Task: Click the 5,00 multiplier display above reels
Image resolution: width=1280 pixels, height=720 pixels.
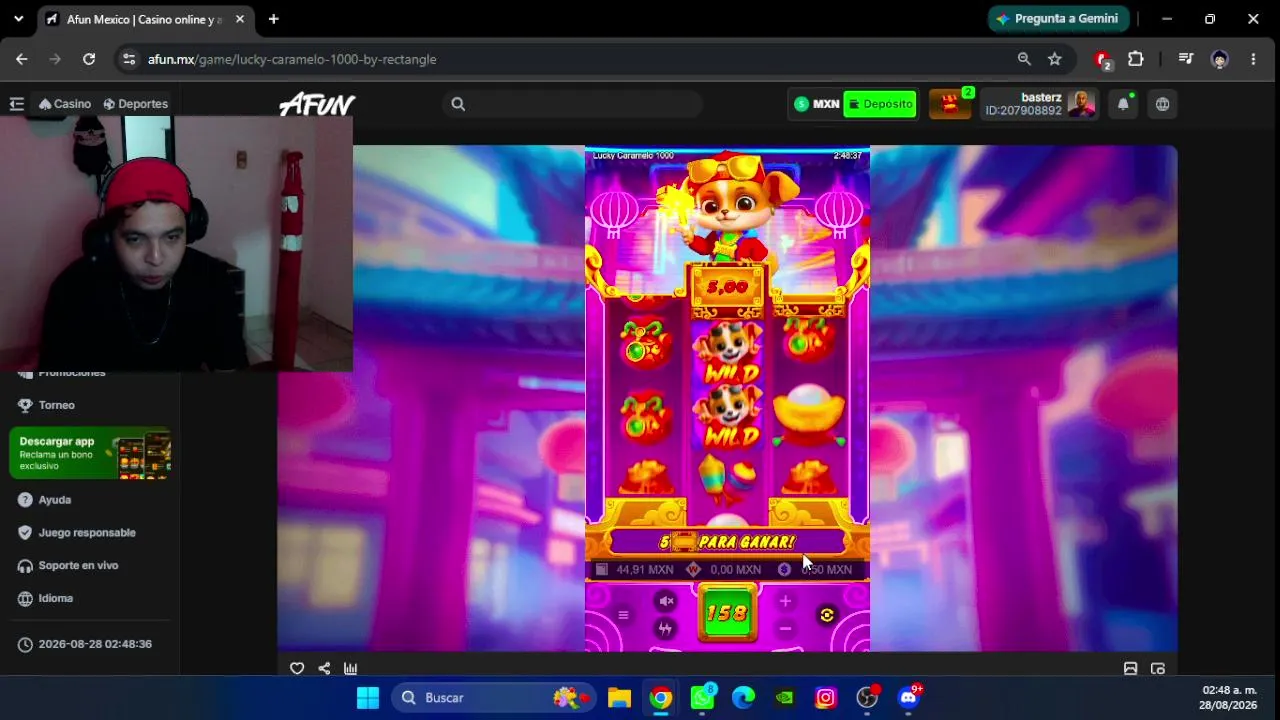Action: click(727, 287)
